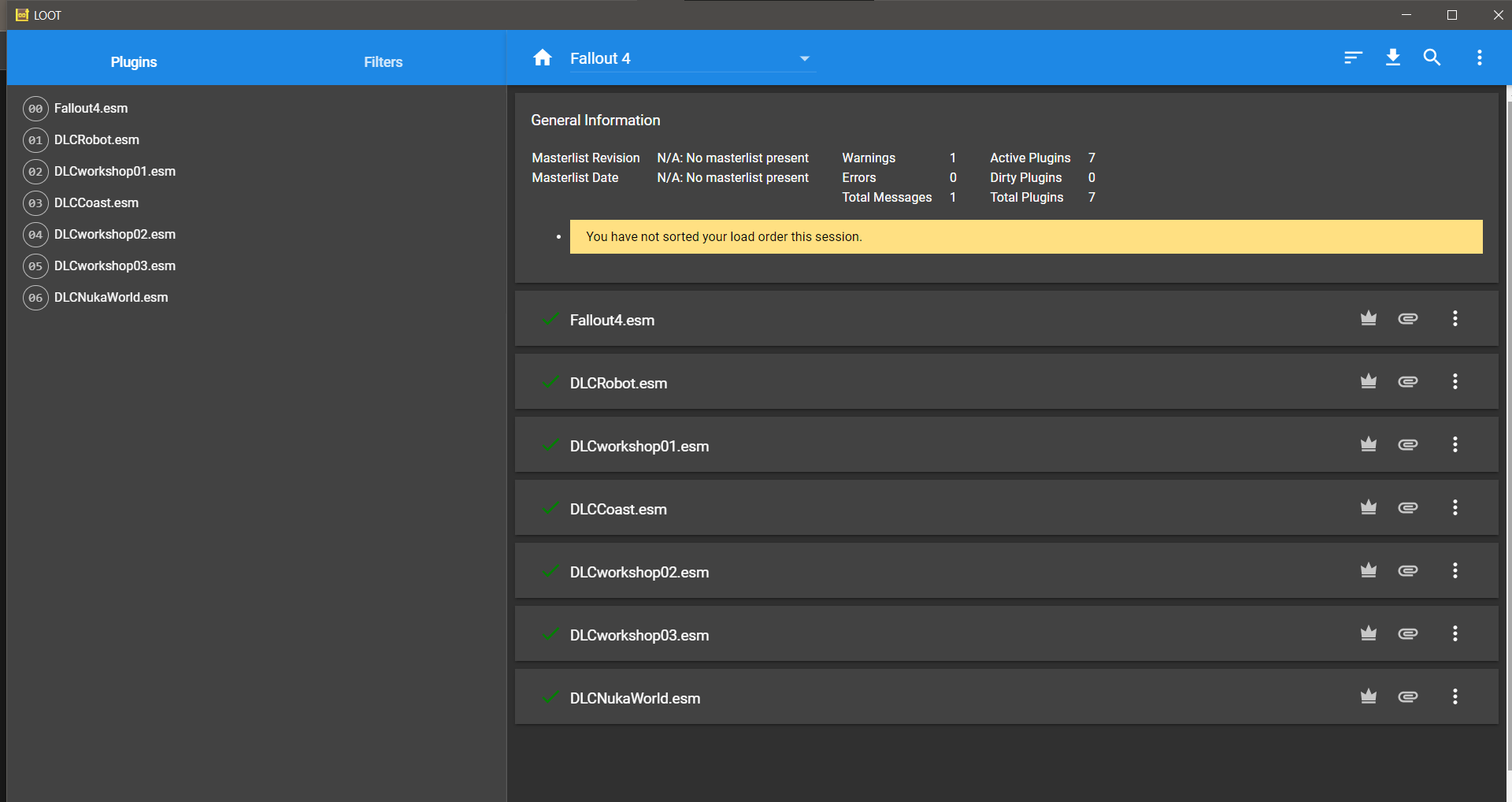
Task: Select DLCNukaWorld.esm in sidebar plugin list
Action: [x=110, y=298]
